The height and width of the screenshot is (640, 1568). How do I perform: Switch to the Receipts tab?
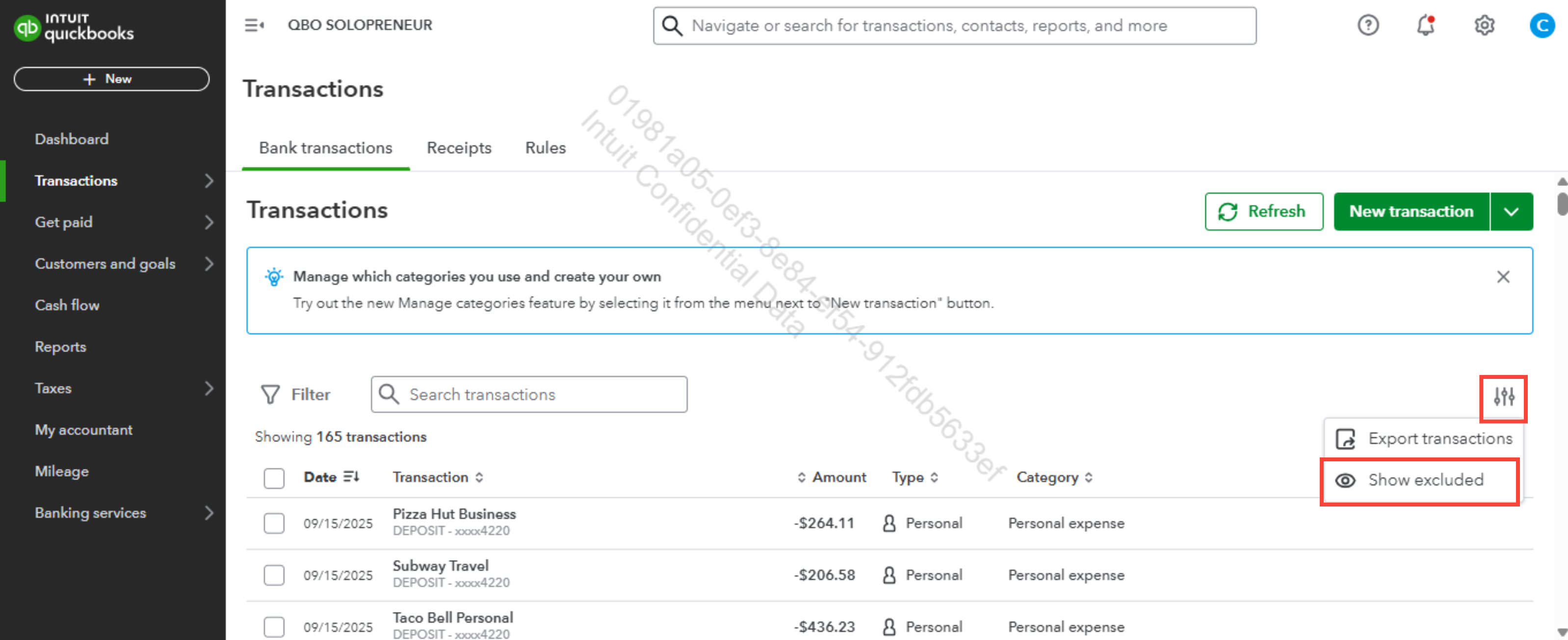click(x=458, y=148)
